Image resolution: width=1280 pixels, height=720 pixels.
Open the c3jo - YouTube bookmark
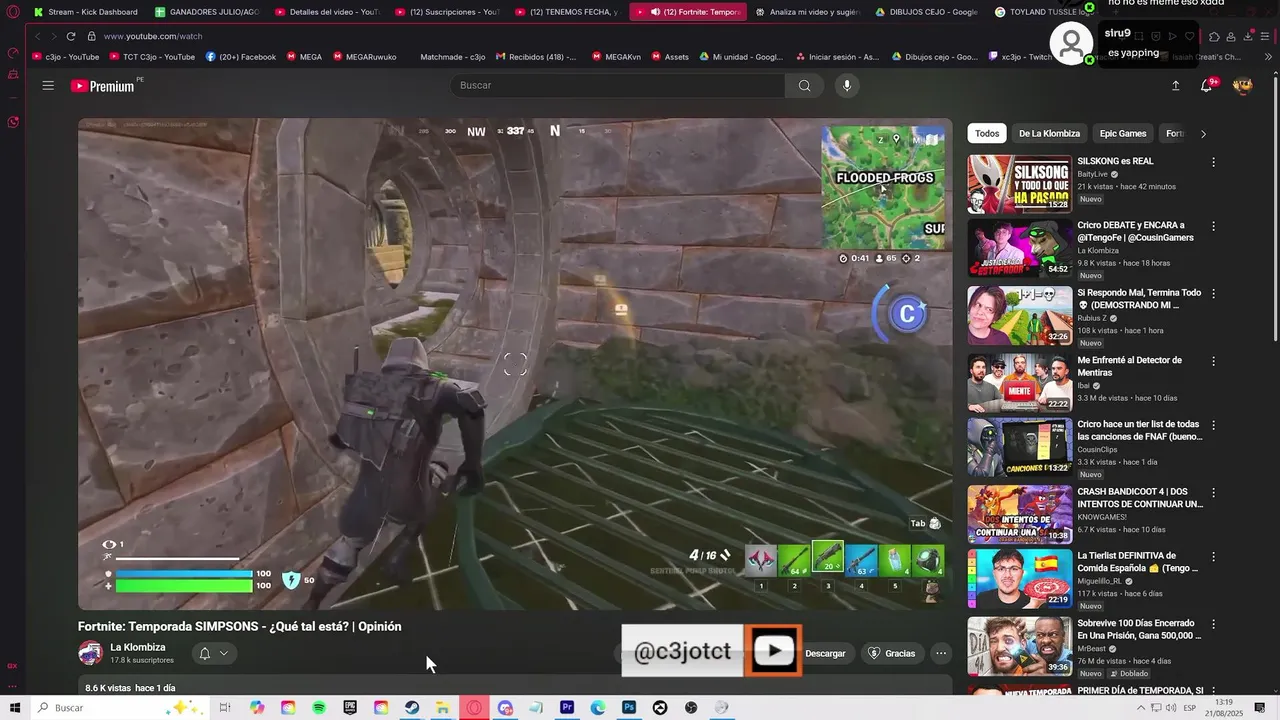click(66, 57)
